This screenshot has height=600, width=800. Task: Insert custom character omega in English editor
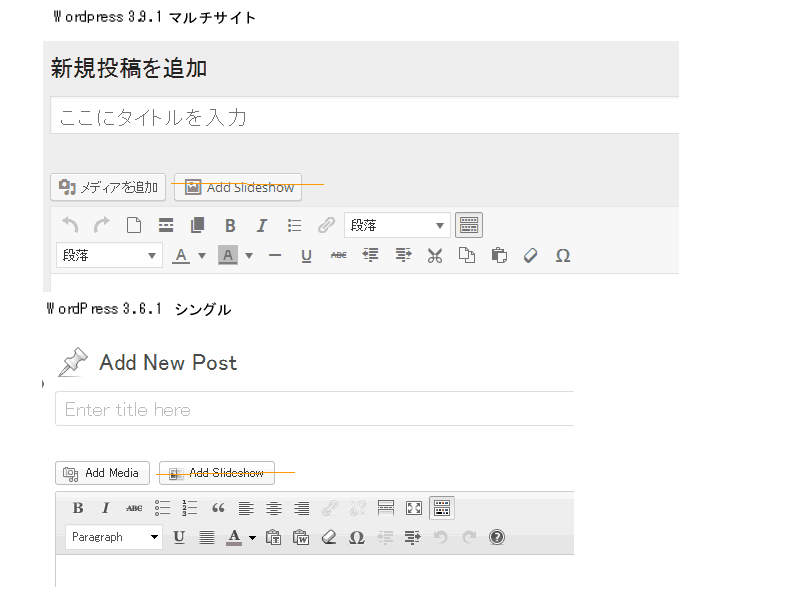[x=357, y=537]
